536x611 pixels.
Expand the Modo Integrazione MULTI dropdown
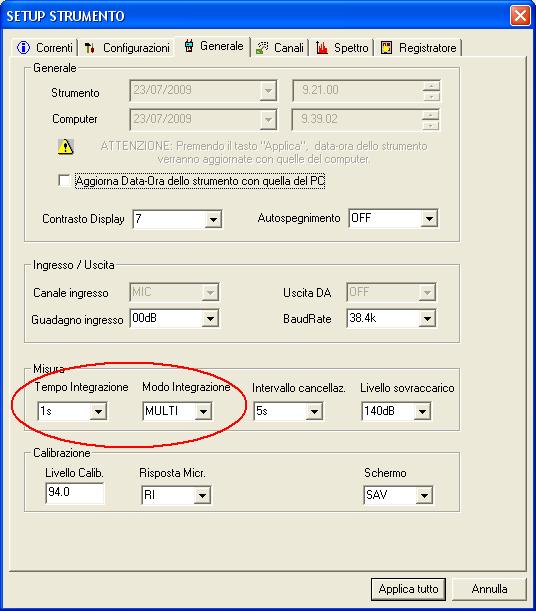pos(203,411)
